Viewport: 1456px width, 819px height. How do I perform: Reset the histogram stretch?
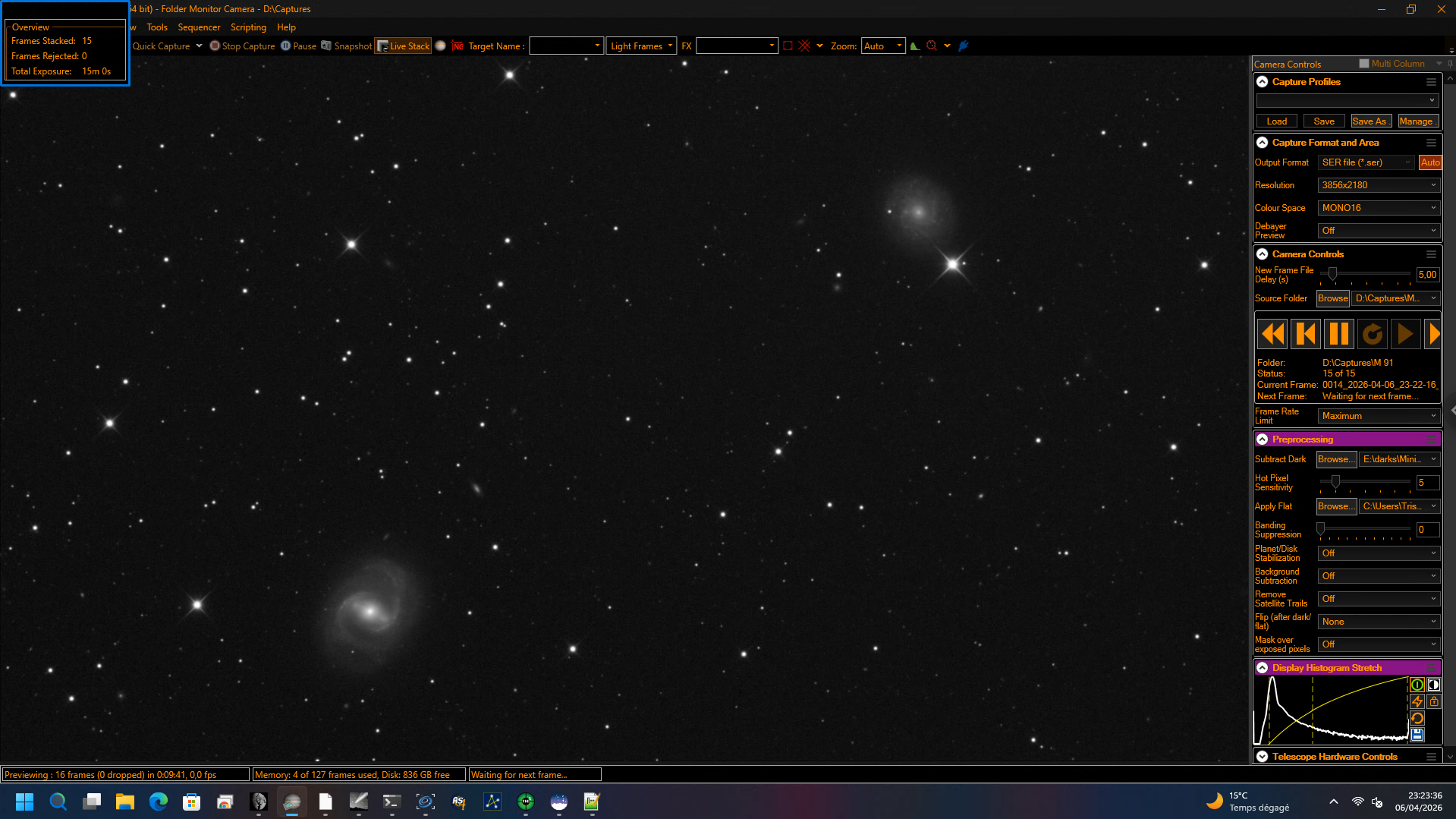1417,718
